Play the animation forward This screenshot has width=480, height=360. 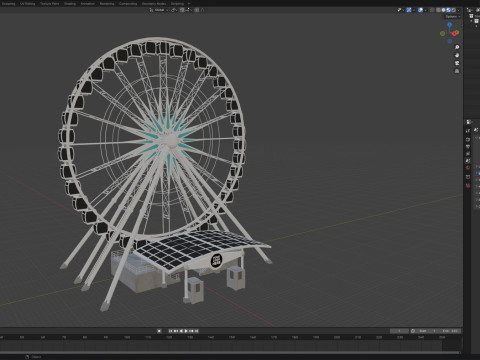(186, 331)
